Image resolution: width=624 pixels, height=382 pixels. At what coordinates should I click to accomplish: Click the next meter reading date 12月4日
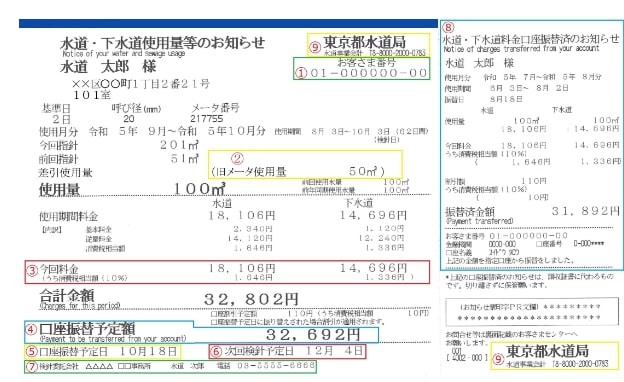(x=334, y=351)
